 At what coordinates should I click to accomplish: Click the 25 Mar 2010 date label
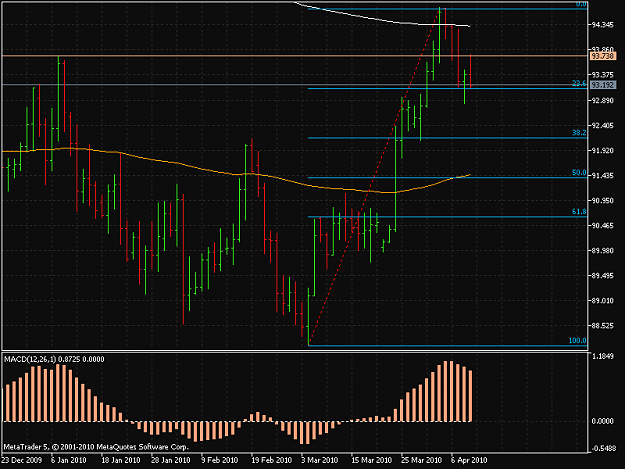coord(422,460)
